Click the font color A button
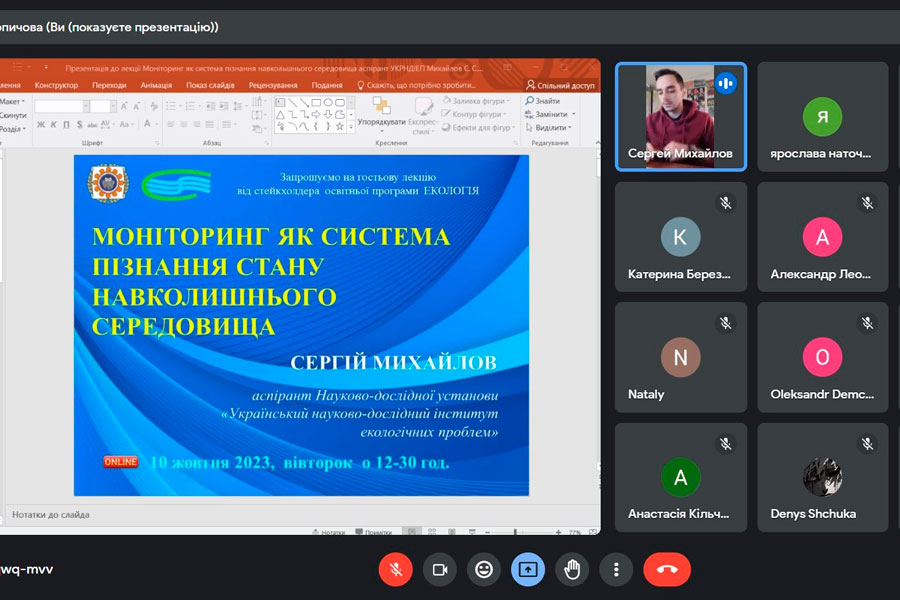This screenshot has height=600, width=900. 148,124
